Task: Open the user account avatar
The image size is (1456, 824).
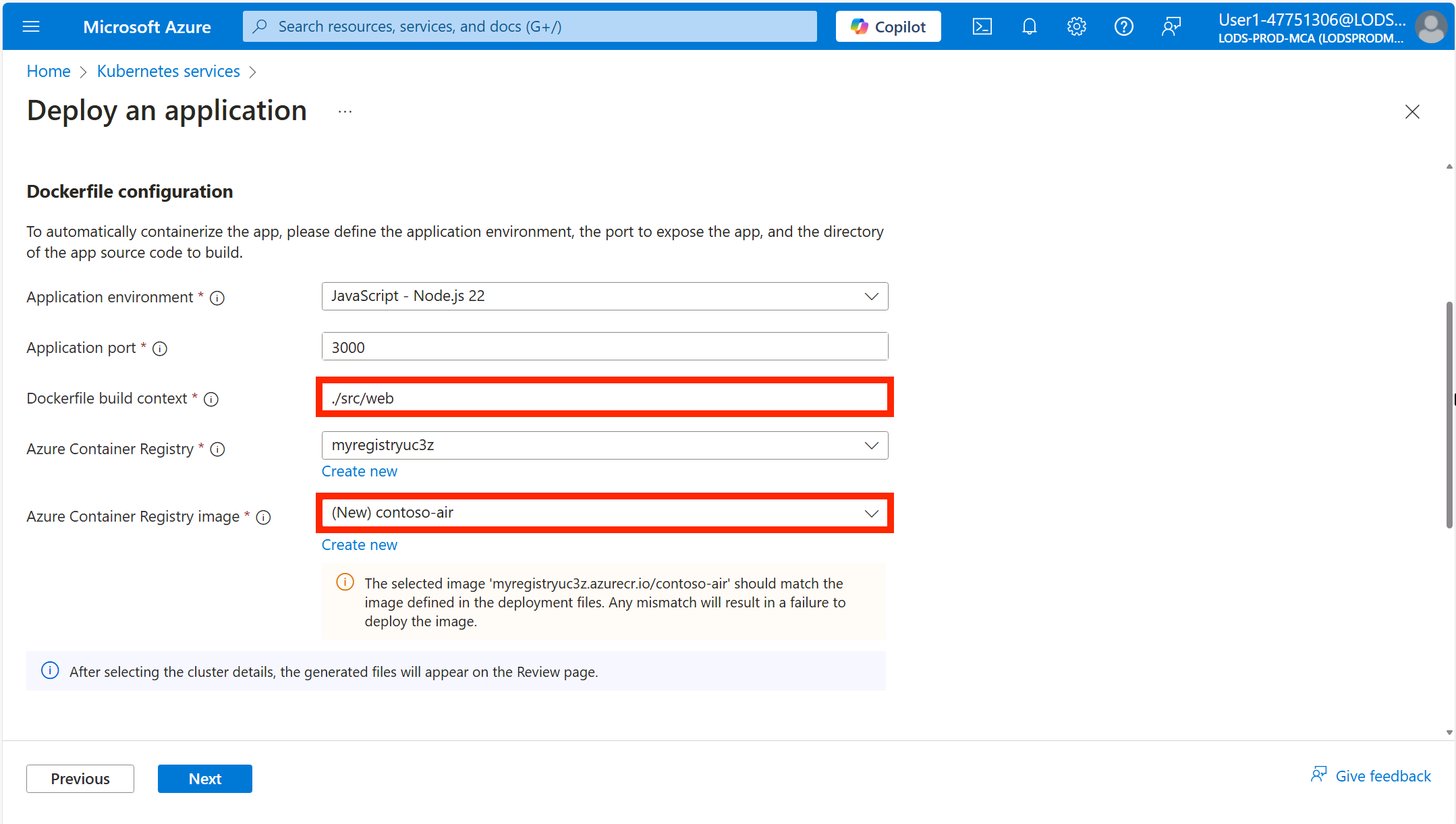Action: point(1430,27)
